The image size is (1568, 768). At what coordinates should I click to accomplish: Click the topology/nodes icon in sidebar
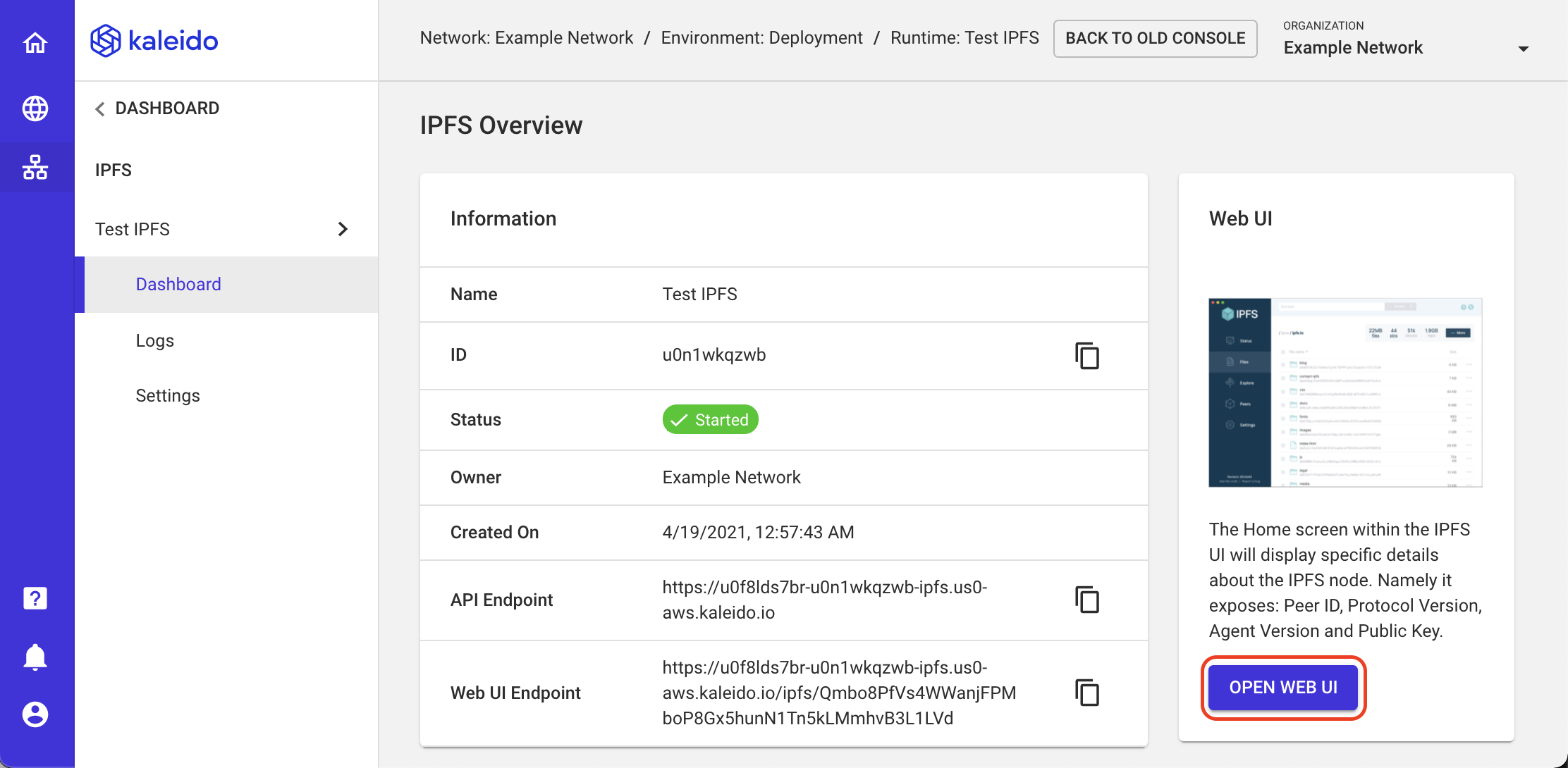37,163
